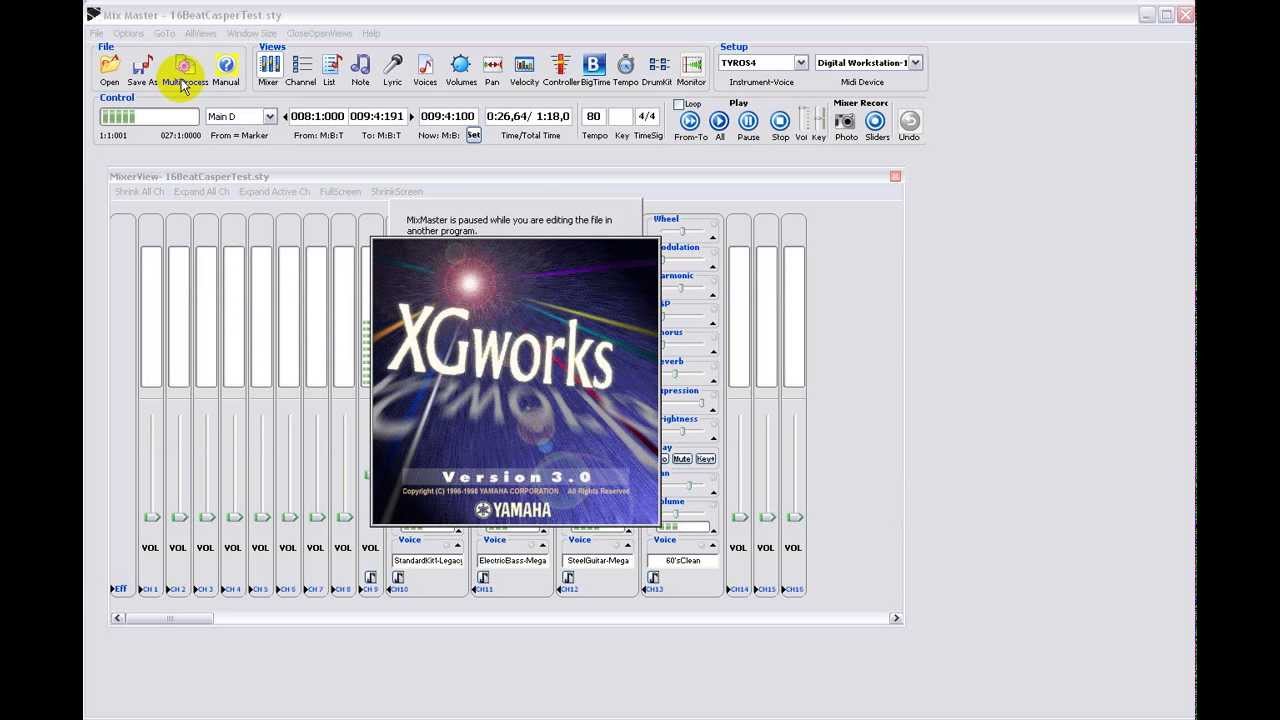
Task: Open the Digital Workstation-1 Midi Device dropdown
Action: coord(915,63)
